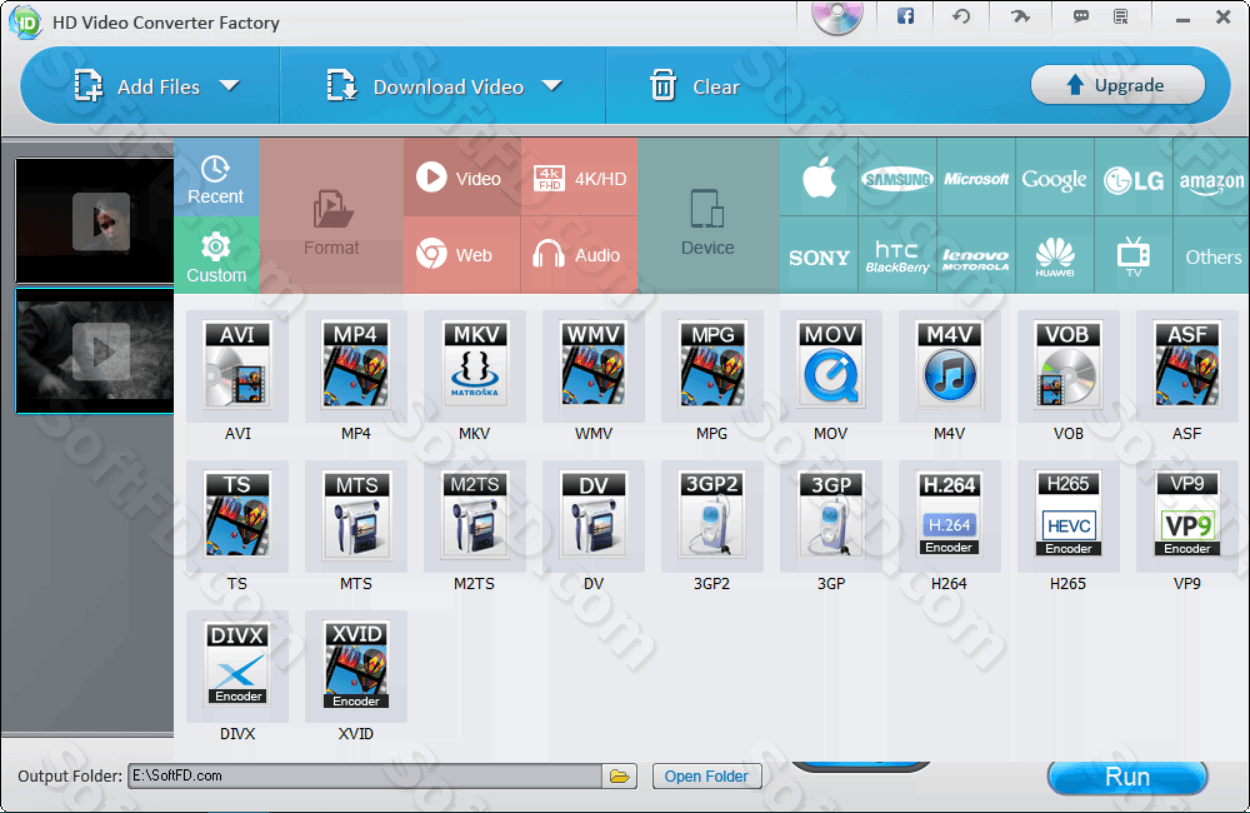Pick the XVID encoder

pos(356,666)
